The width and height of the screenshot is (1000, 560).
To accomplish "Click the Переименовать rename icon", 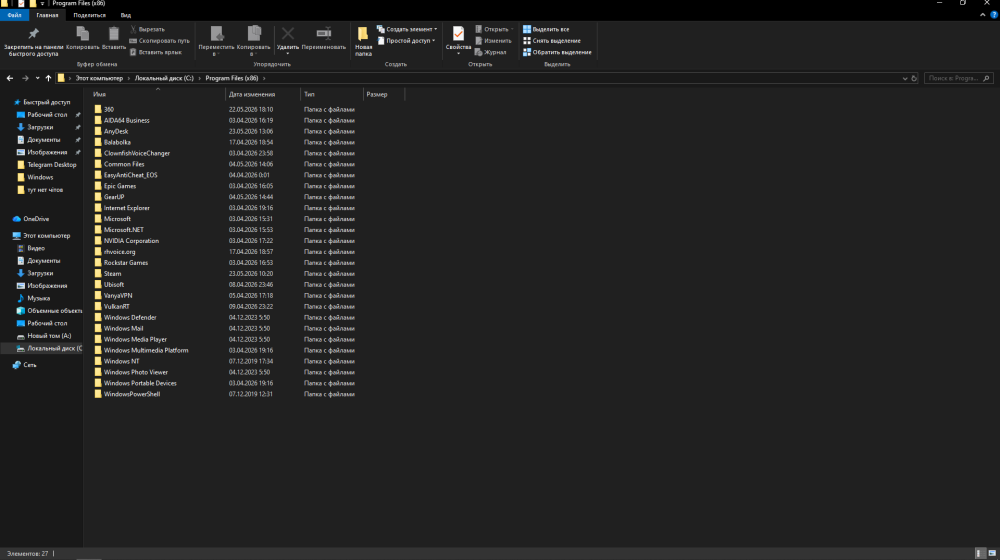I will pos(324,33).
